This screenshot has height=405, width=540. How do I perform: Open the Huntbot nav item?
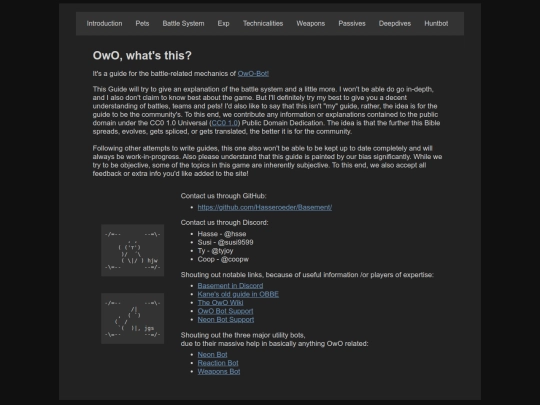click(436, 23)
